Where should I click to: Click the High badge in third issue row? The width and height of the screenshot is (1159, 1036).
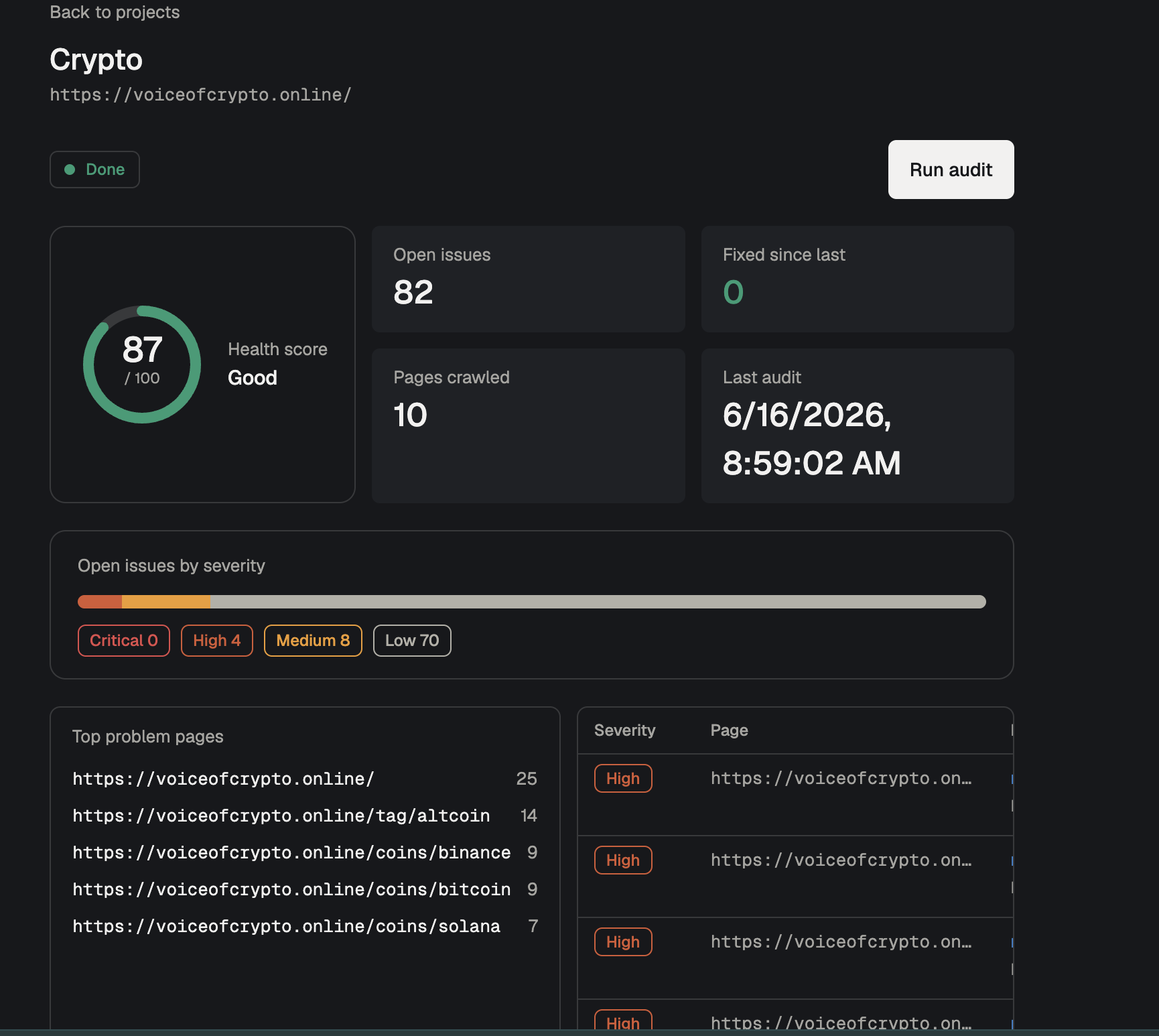point(623,942)
